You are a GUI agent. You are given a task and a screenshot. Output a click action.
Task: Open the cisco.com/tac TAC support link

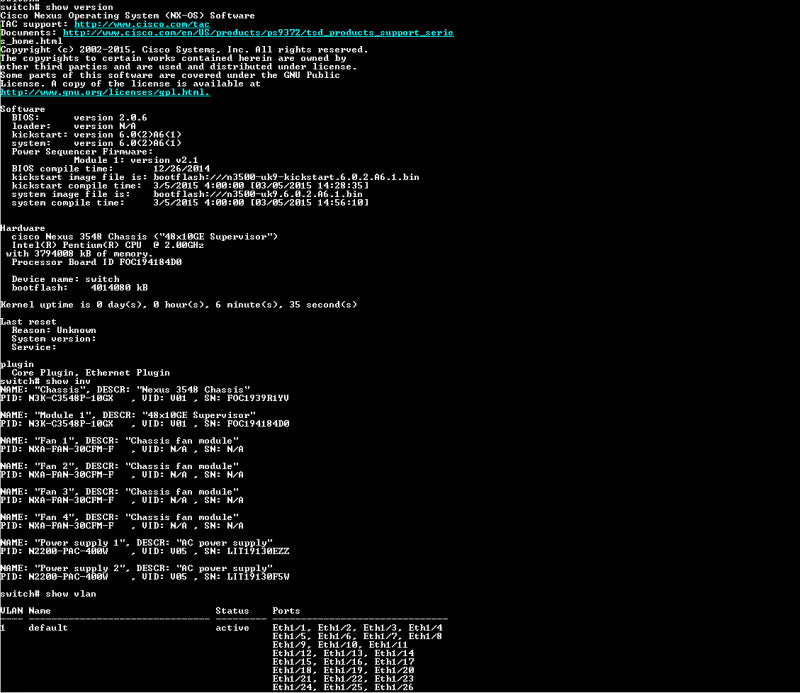point(142,24)
